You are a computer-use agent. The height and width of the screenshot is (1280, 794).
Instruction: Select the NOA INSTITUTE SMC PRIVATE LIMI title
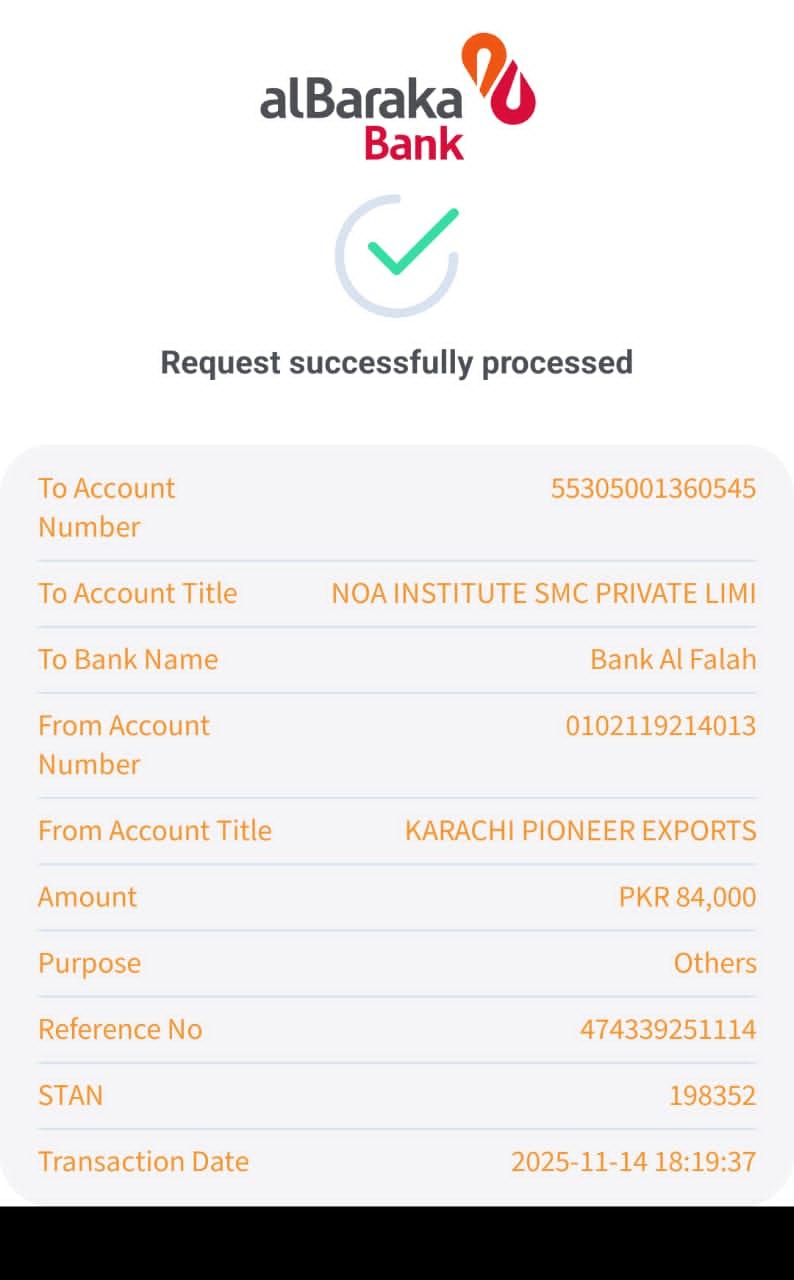pyautogui.click(x=543, y=593)
